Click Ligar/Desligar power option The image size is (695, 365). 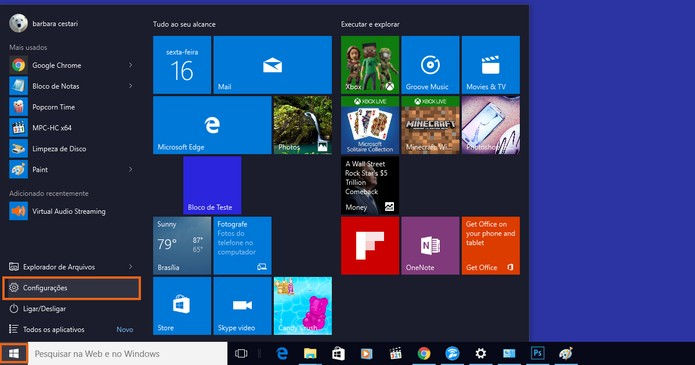pos(71,309)
